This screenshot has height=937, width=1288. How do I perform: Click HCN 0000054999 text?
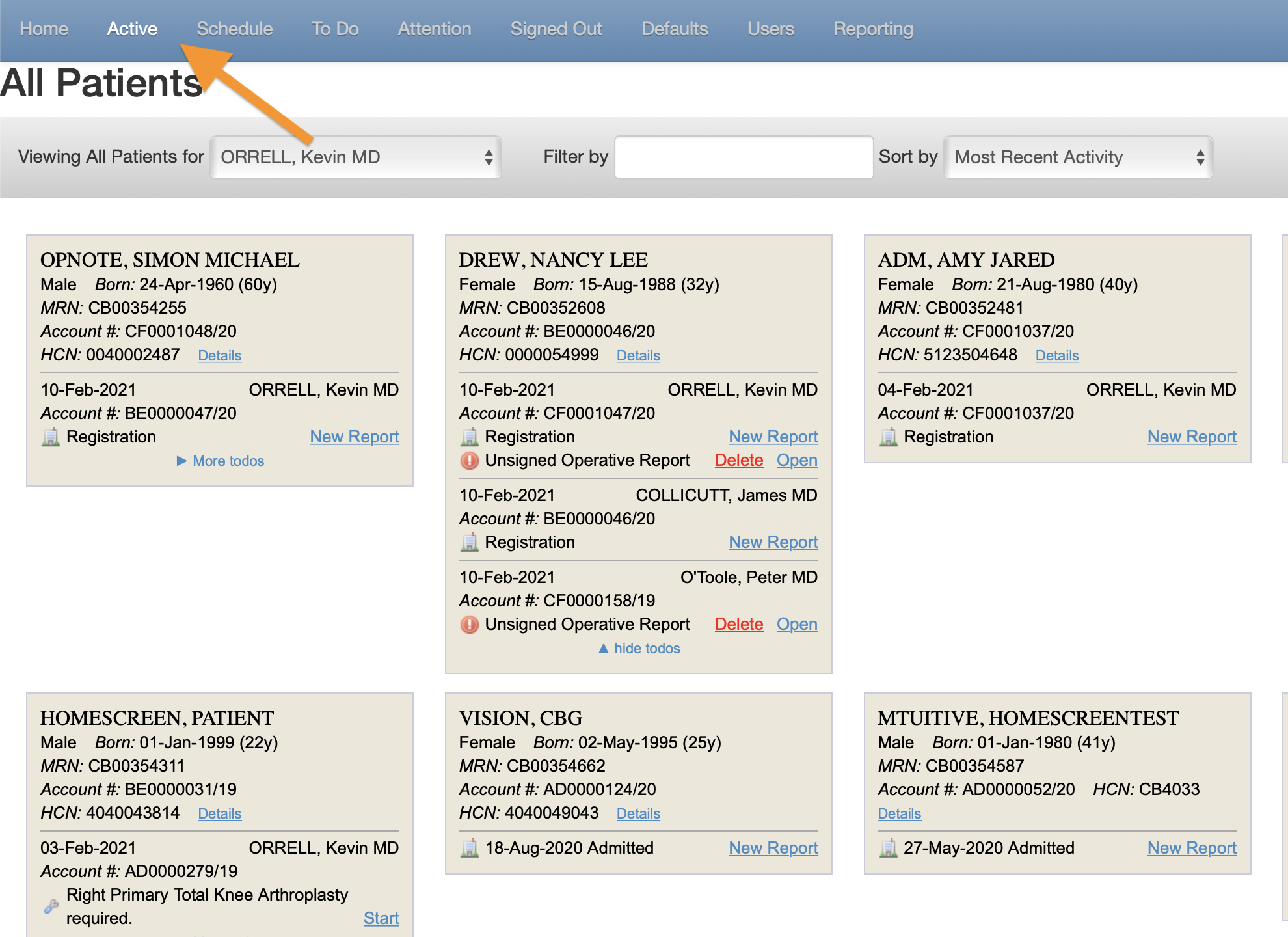click(529, 355)
